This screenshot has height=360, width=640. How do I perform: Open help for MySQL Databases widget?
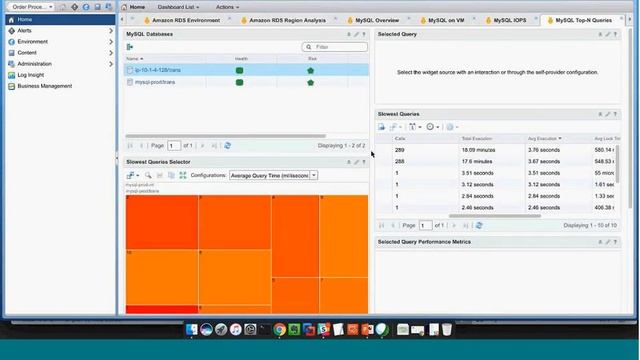(x=364, y=34)
